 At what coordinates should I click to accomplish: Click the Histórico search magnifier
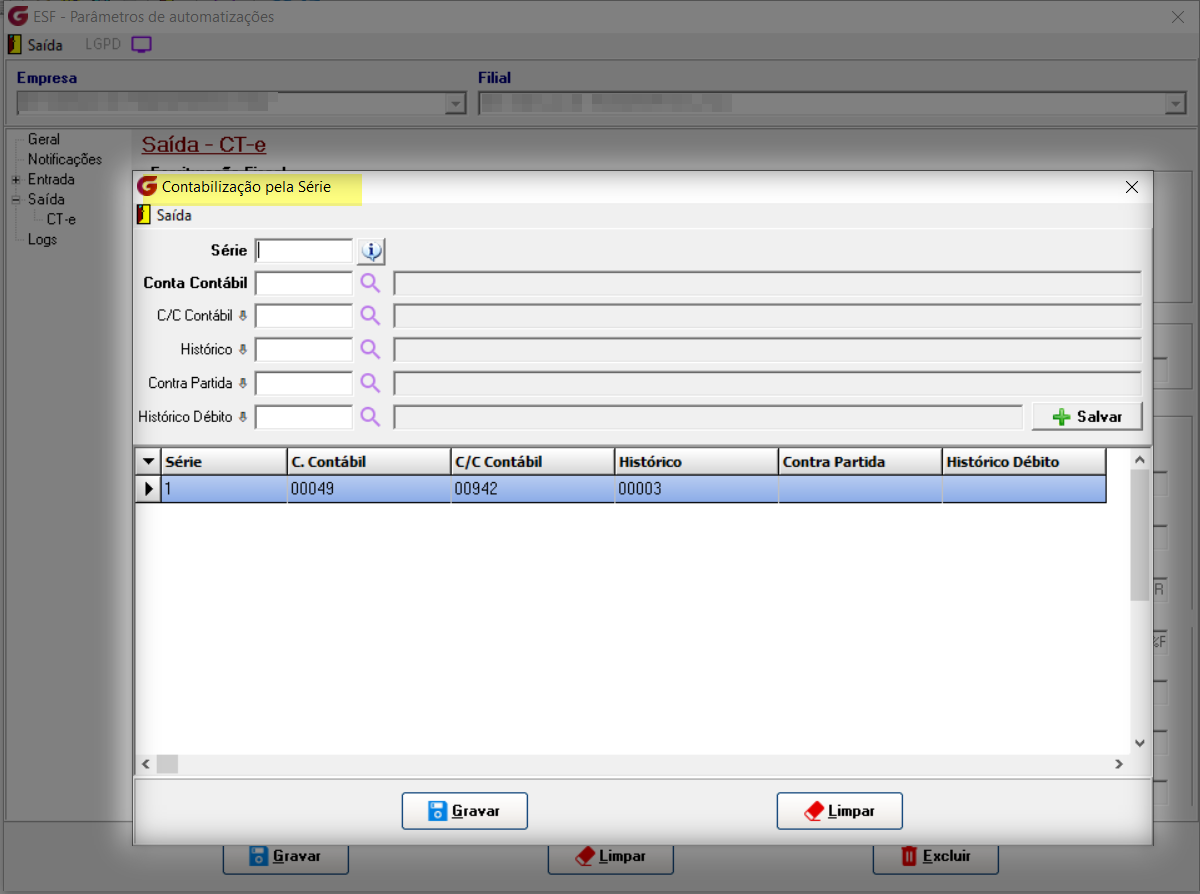(x=370, y=349)
